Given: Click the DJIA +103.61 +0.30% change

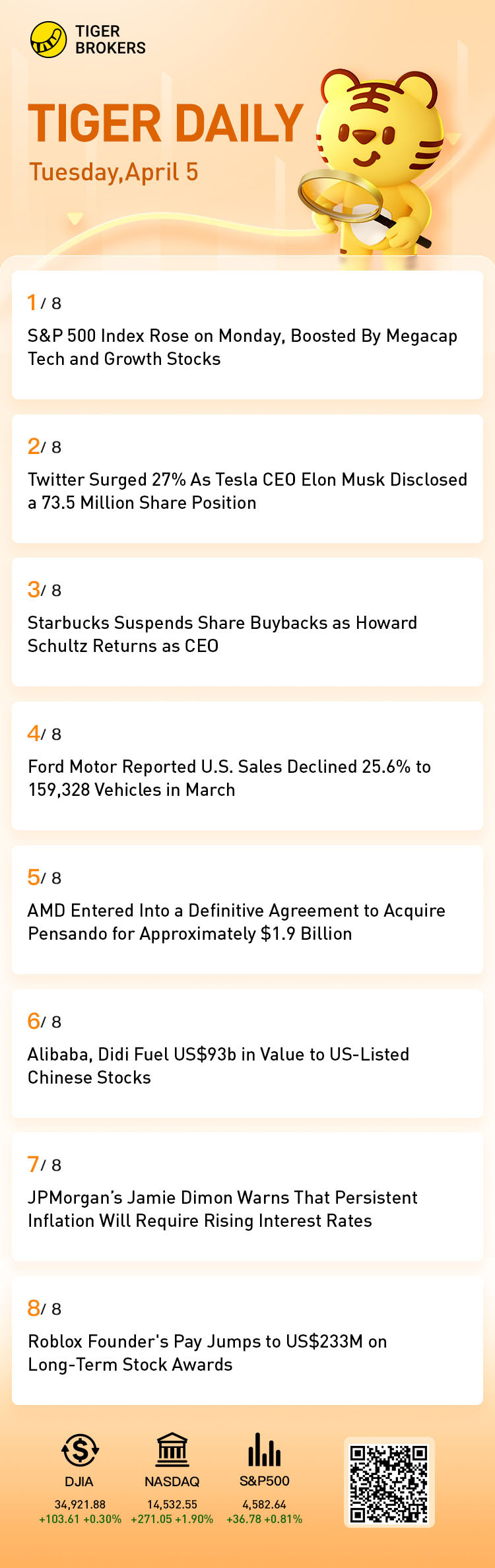Looking at the screenshot, I should pyautogui.click(x=80, y=1519).
